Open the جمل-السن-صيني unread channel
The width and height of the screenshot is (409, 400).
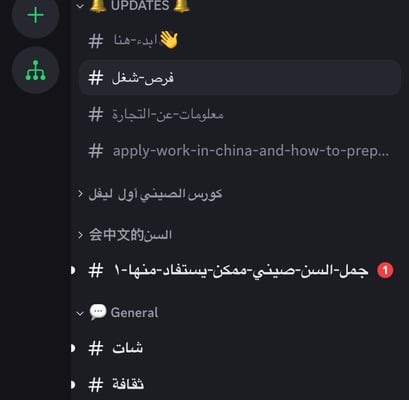click(240, 270)
